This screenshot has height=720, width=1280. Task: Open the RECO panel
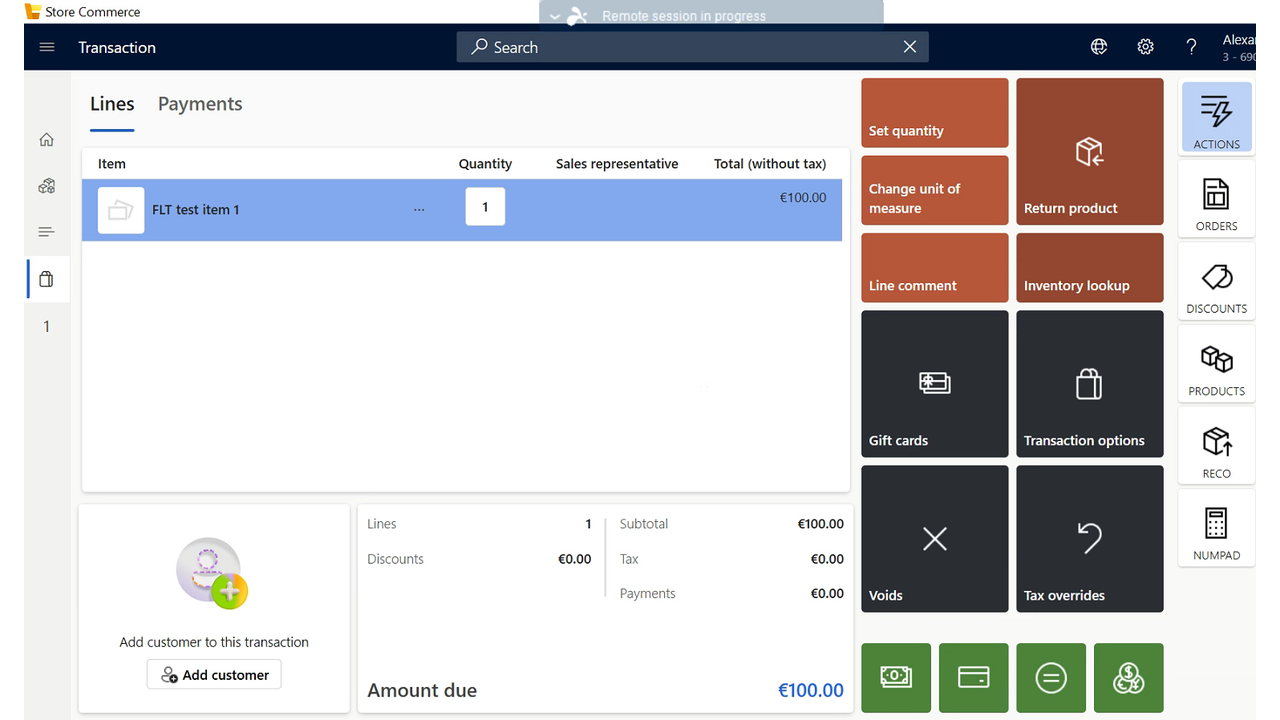[x=1217, y=447]
